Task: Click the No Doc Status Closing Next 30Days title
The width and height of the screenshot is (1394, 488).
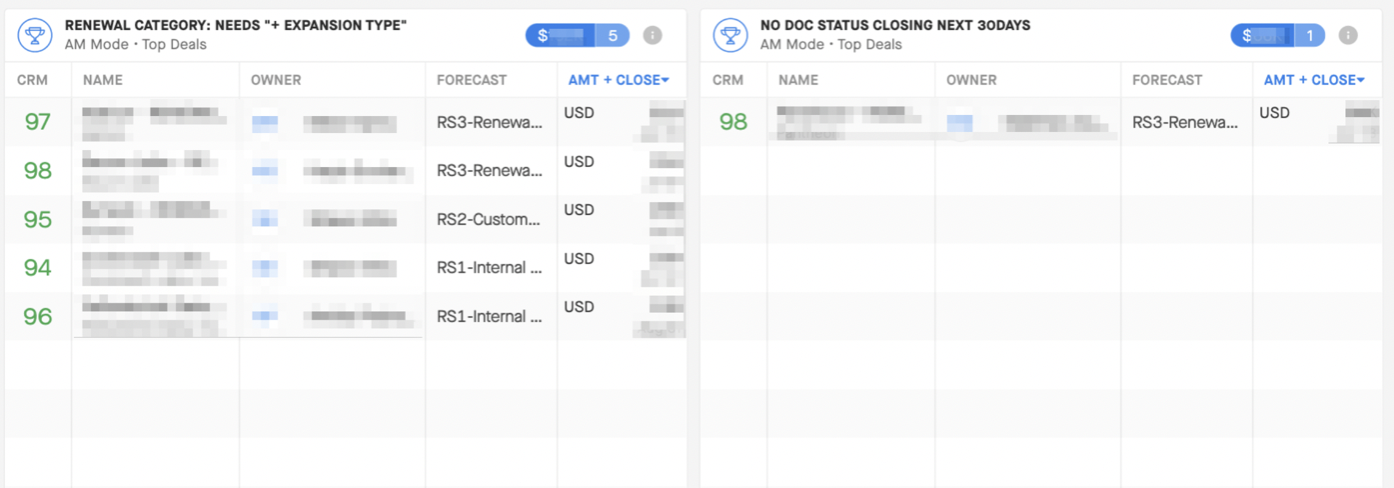Action: pos(895,25)
